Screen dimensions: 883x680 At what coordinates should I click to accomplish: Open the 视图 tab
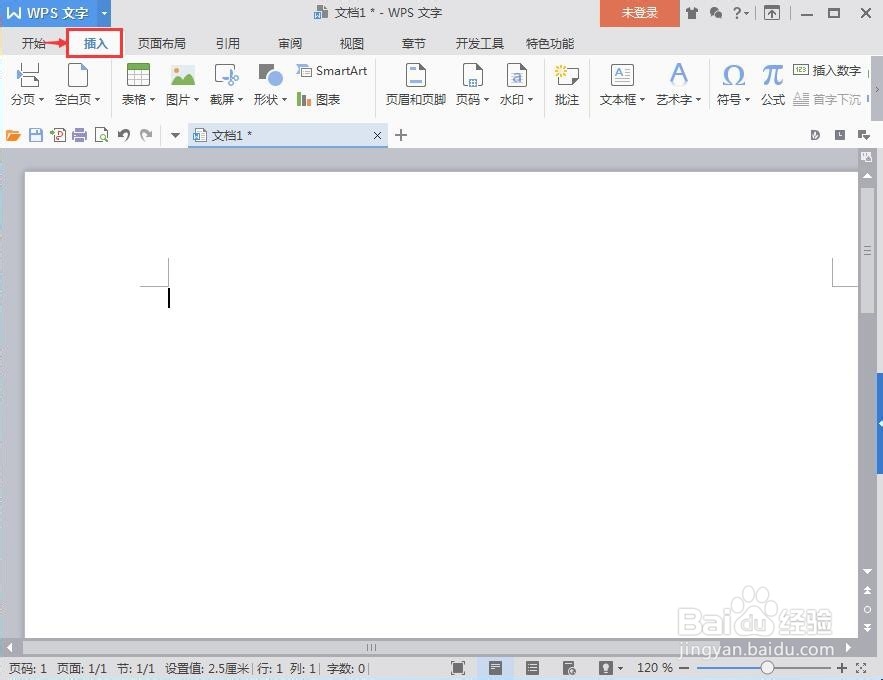pos(351,43)
